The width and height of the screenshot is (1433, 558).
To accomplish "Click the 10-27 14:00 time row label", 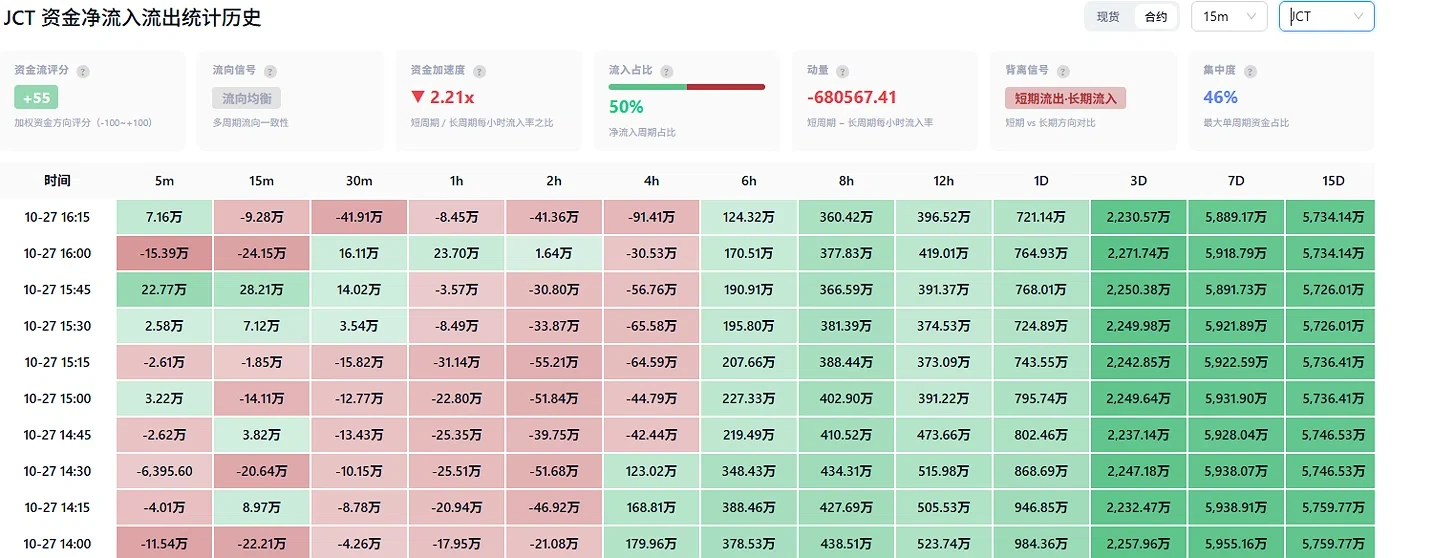I will 57,544.
